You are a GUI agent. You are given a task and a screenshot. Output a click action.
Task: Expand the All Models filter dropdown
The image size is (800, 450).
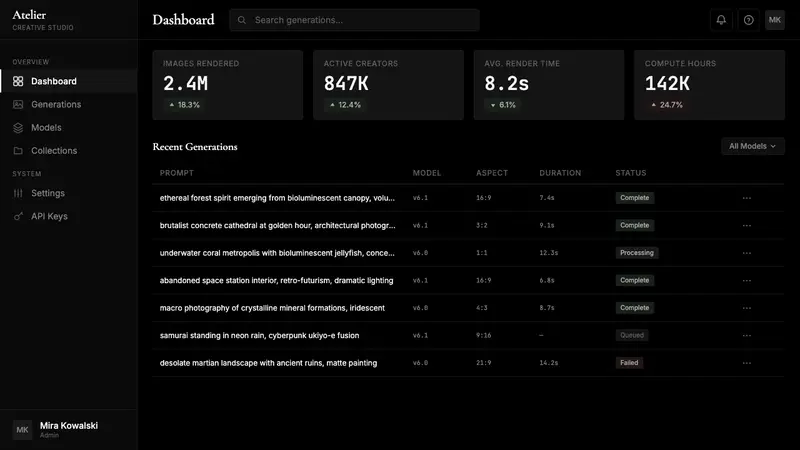753,146
